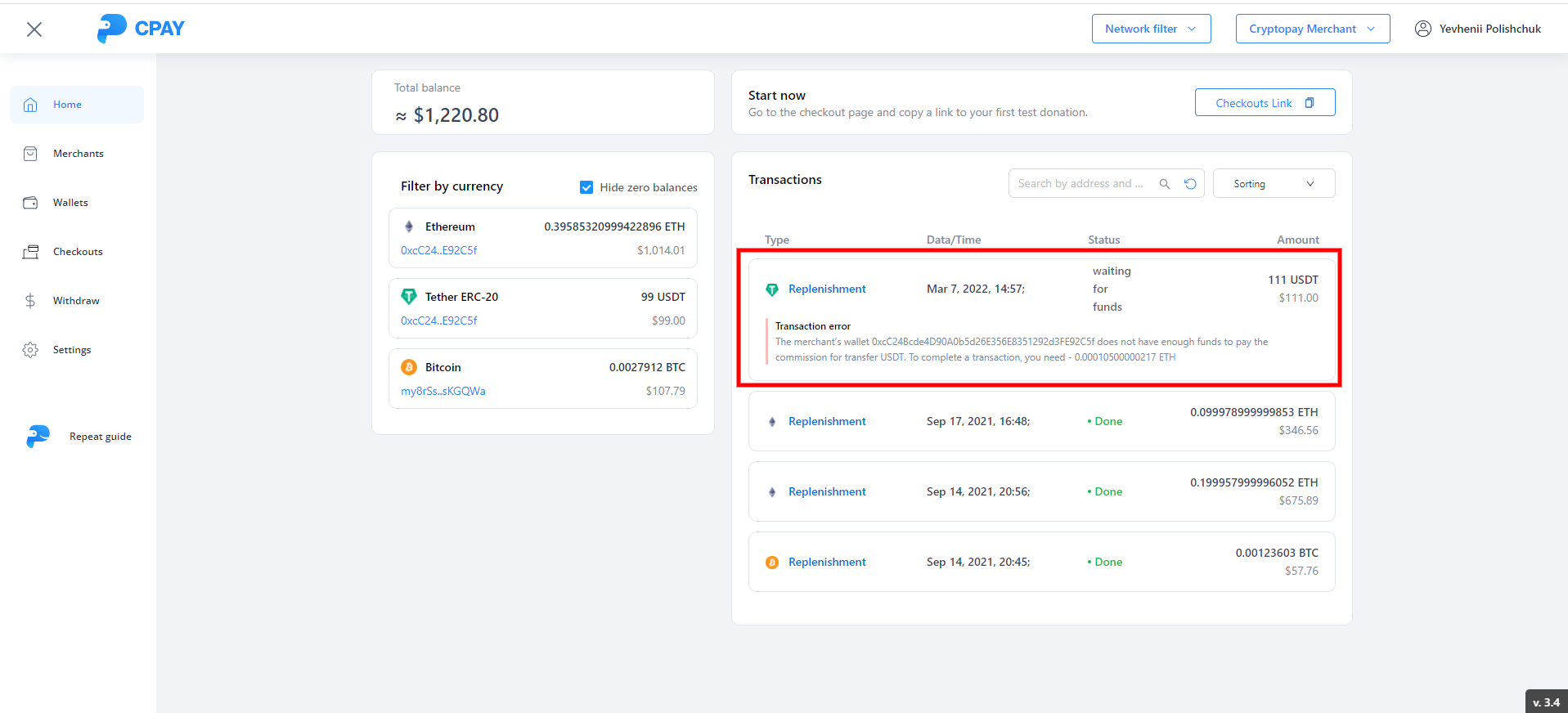This screenshot has height=713, width=1568.
Task: Open the Network filter dropdown
Action: pos(1151,29)
